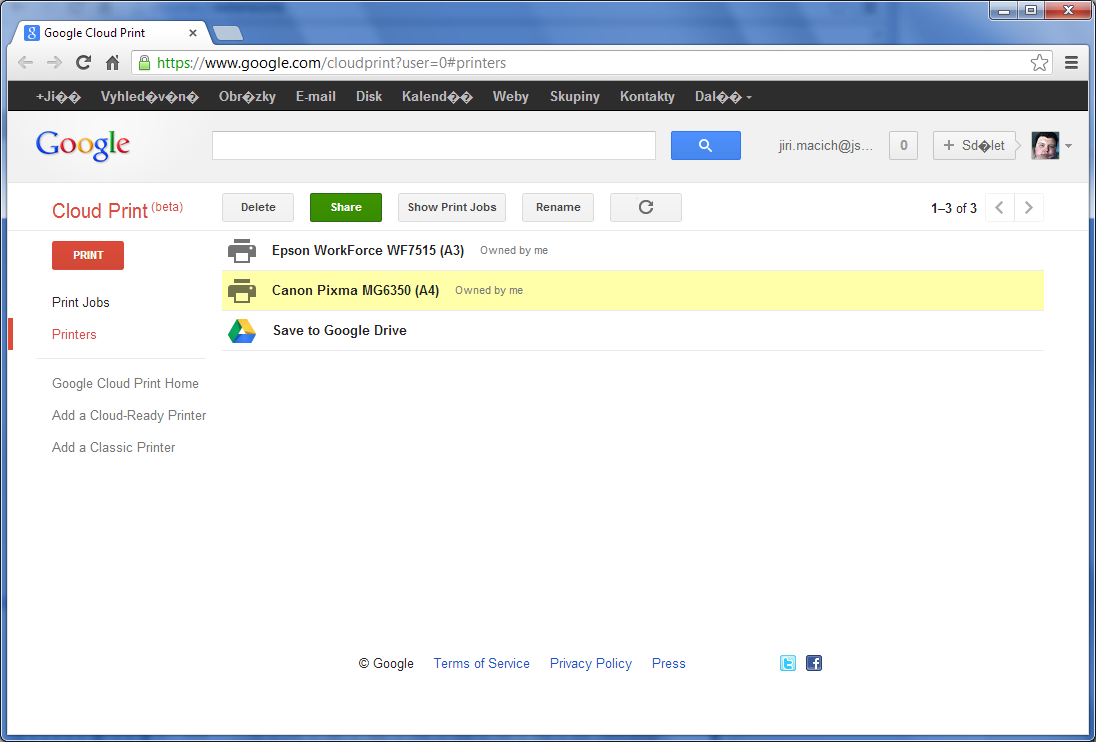Open the E-mail item in the black bar
The height and width of the screenshot is (742, 1096).
316,97
